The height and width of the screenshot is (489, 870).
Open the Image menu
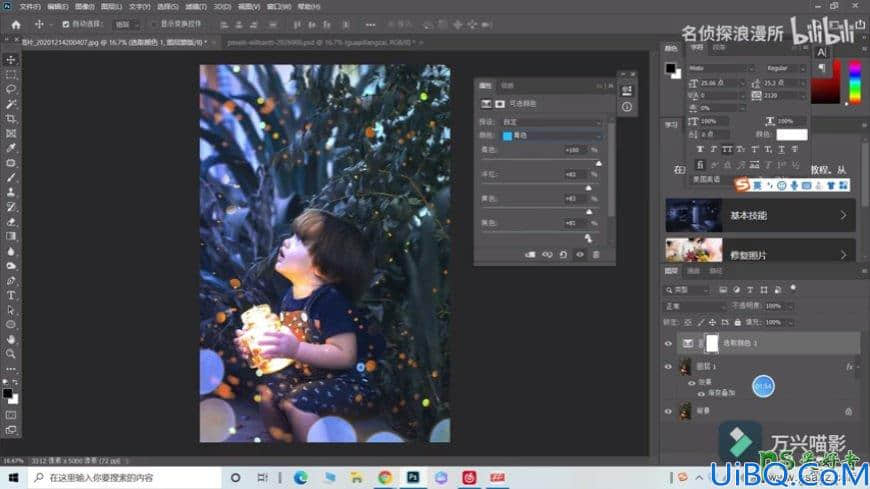click(84, 7)
